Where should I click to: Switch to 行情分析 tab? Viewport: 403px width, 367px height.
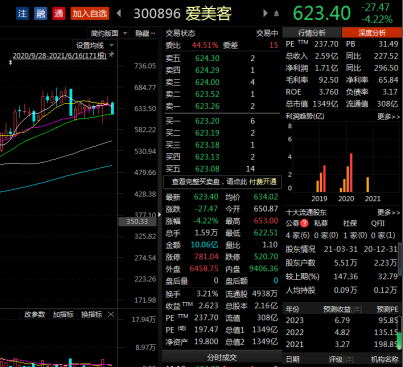312,33
